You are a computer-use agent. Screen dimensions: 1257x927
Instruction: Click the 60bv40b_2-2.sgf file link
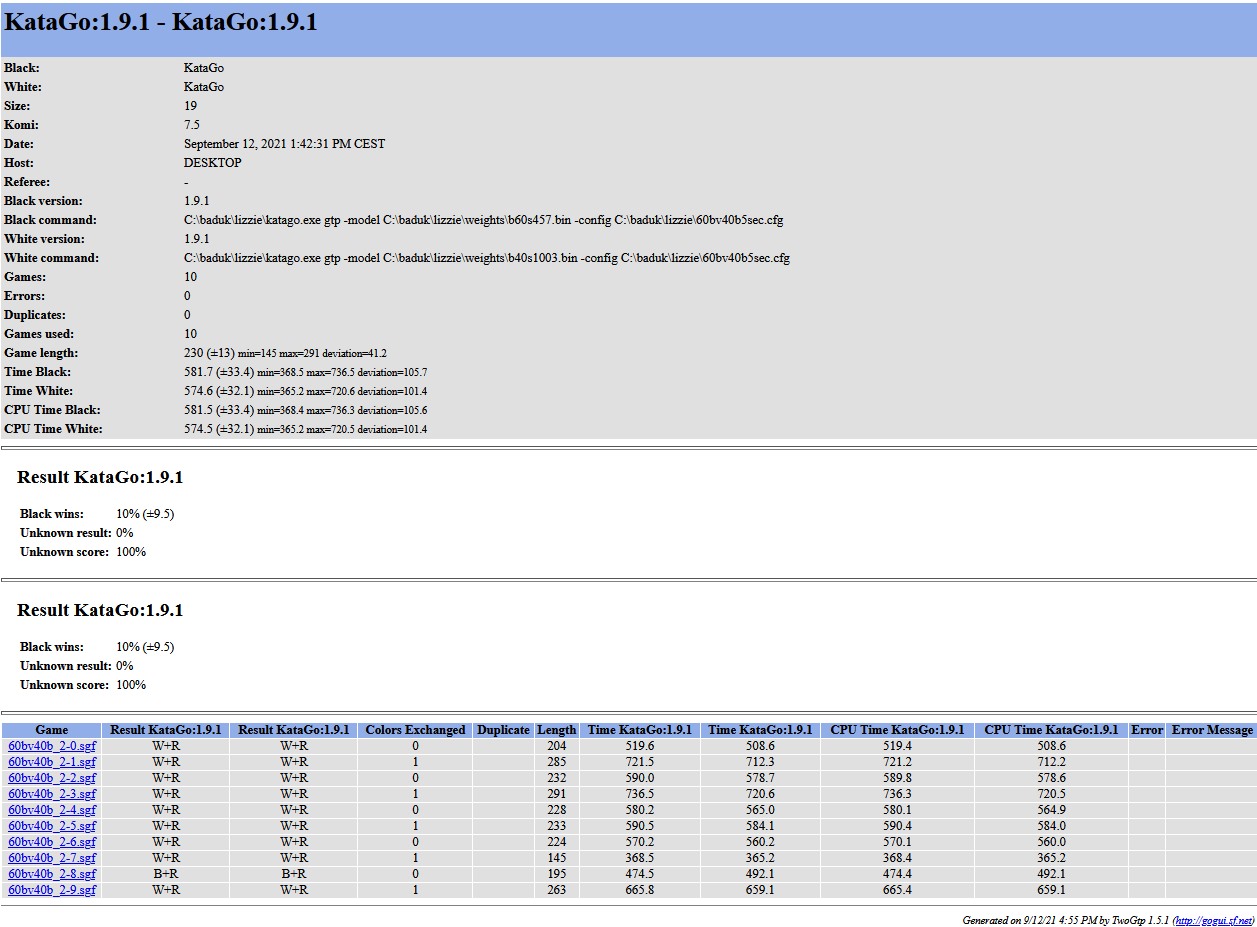pos(52,778)
